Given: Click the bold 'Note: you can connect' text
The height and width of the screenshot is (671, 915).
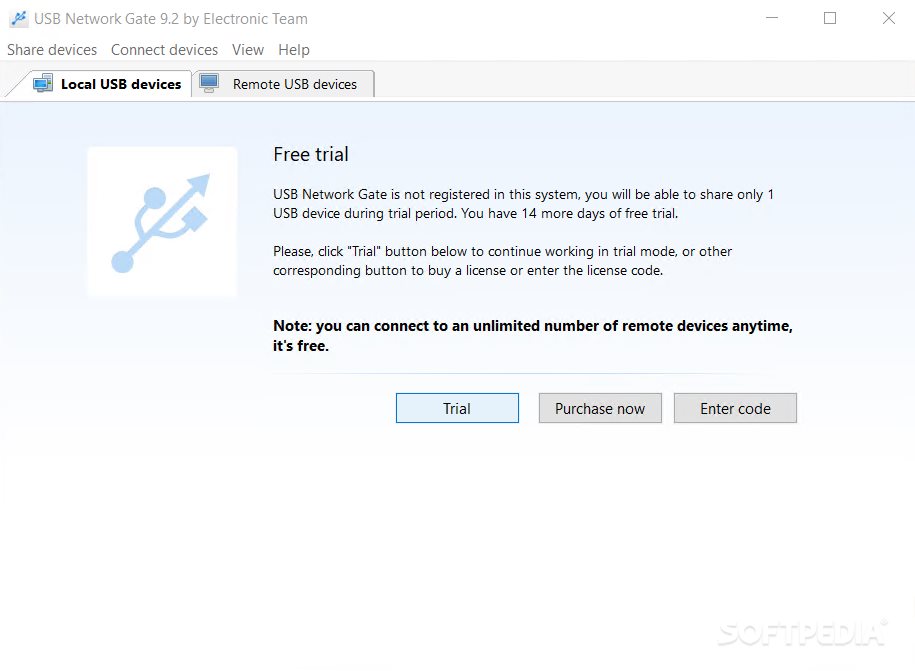Looking at the screenshot, I should (x=533, y=336).
